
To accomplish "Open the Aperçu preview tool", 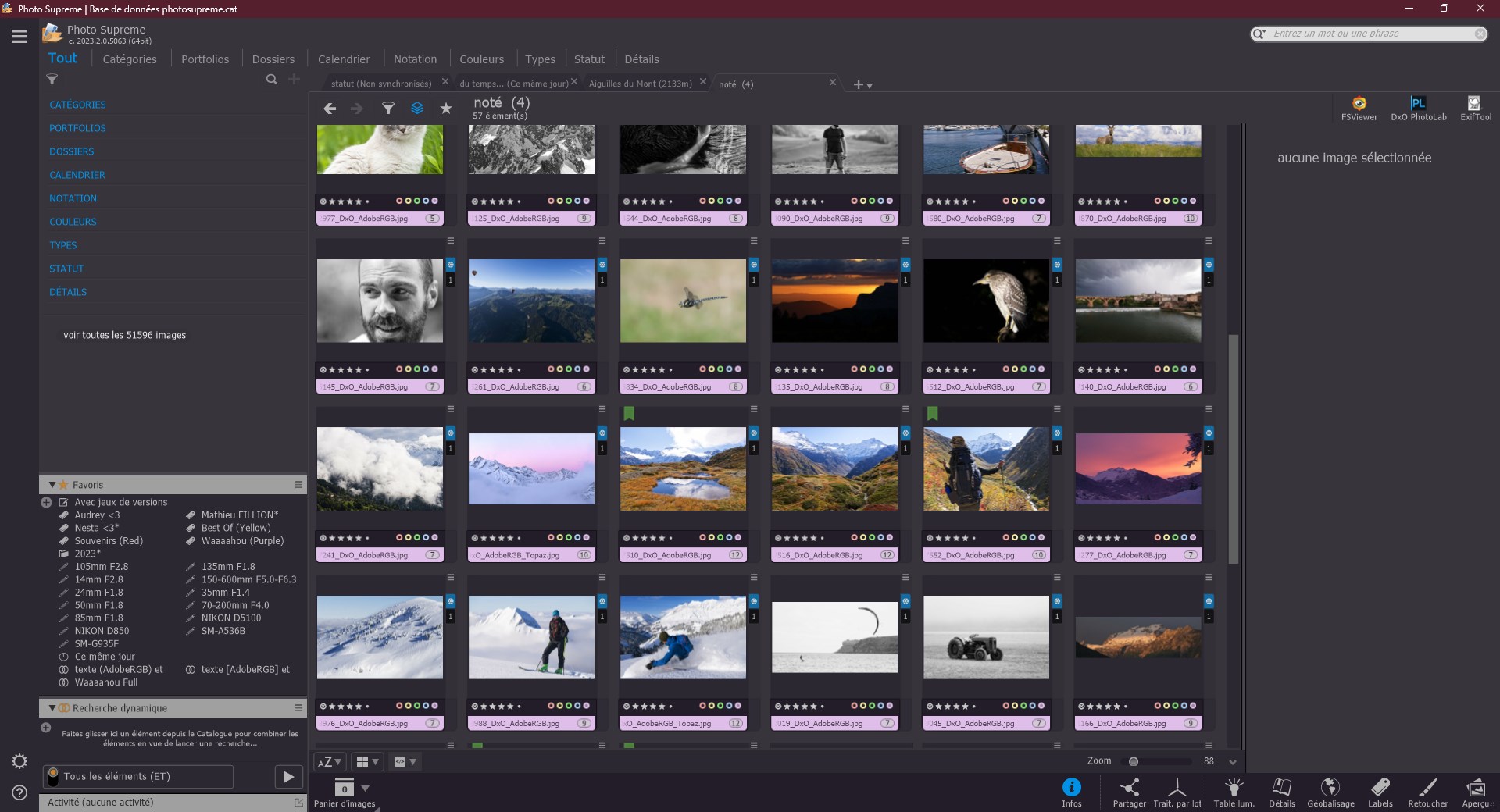I will 1475,792.
